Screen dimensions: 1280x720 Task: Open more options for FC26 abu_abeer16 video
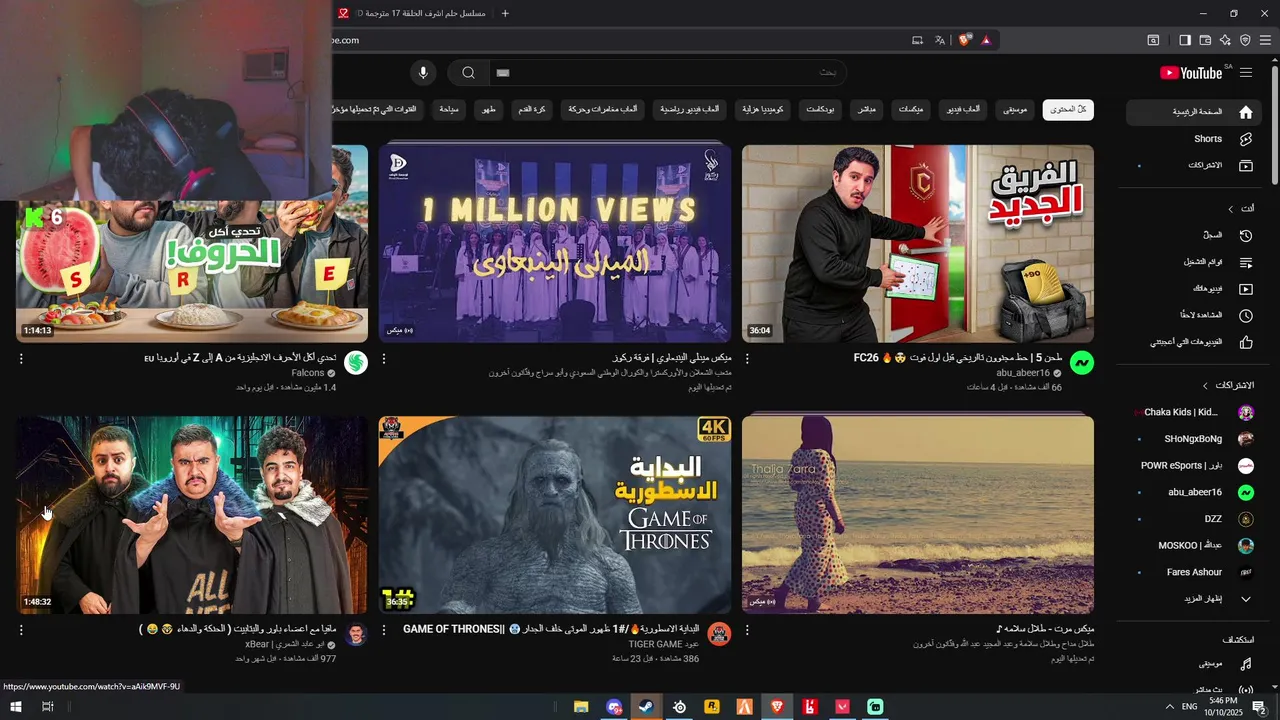point(747,358)
